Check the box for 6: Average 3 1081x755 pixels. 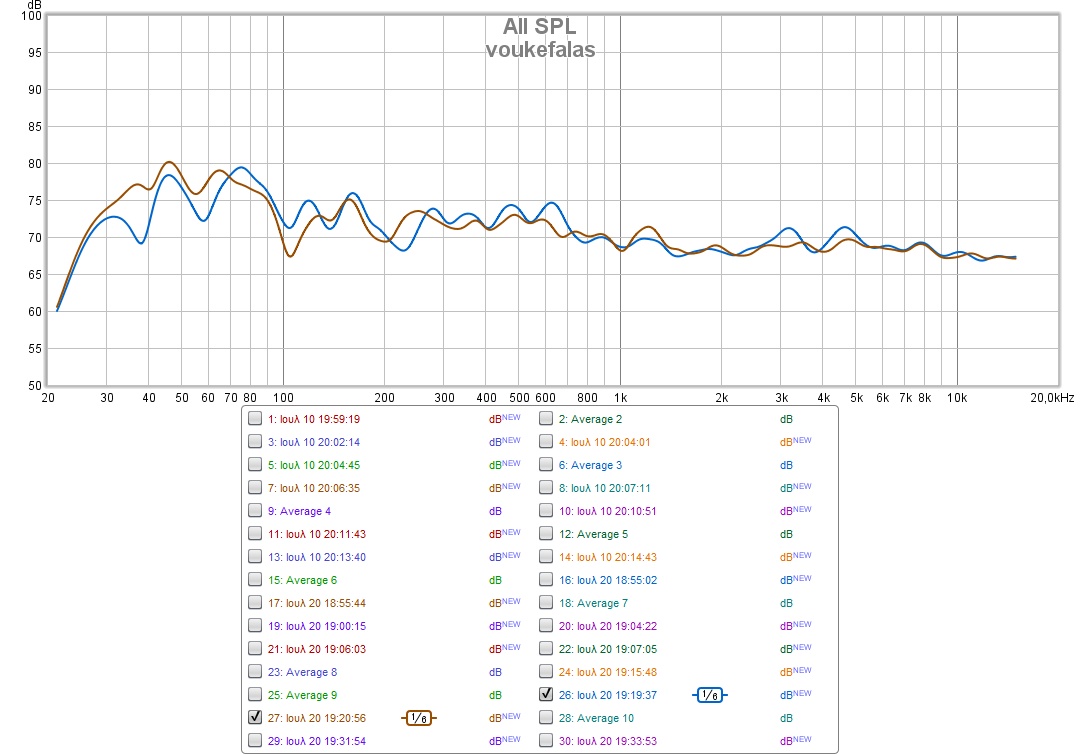[x=546, y=464]
